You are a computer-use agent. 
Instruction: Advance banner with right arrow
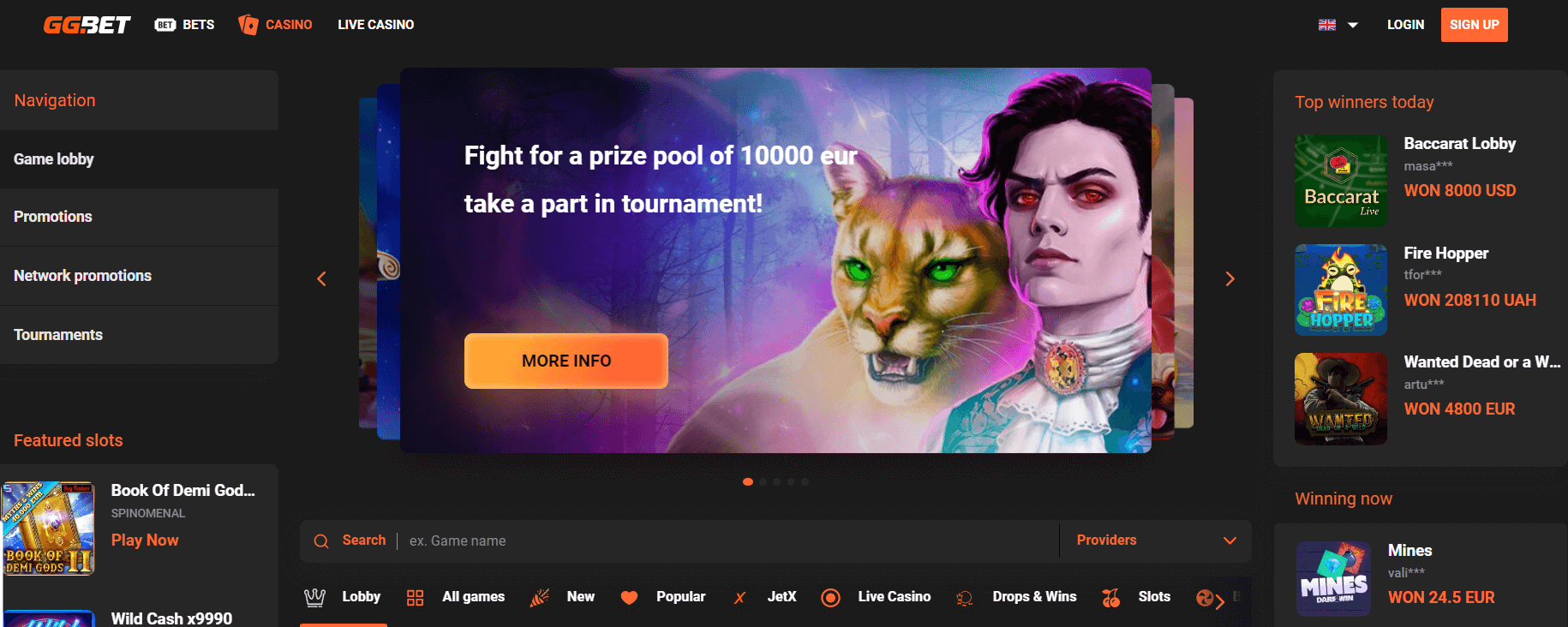pyautogui.click(x=1230, y=279)
